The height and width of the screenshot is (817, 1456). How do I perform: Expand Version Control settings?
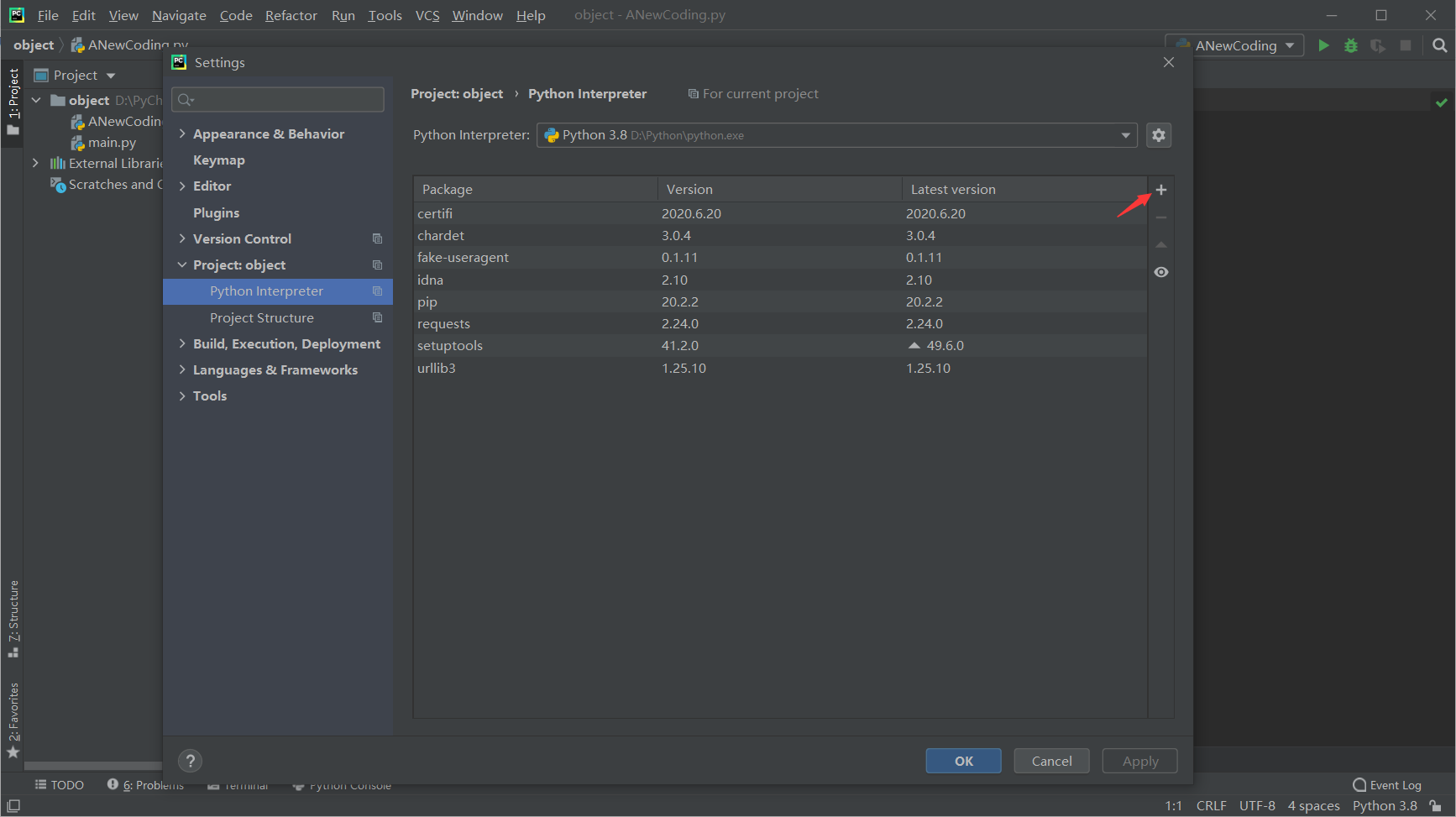[182, 238]
